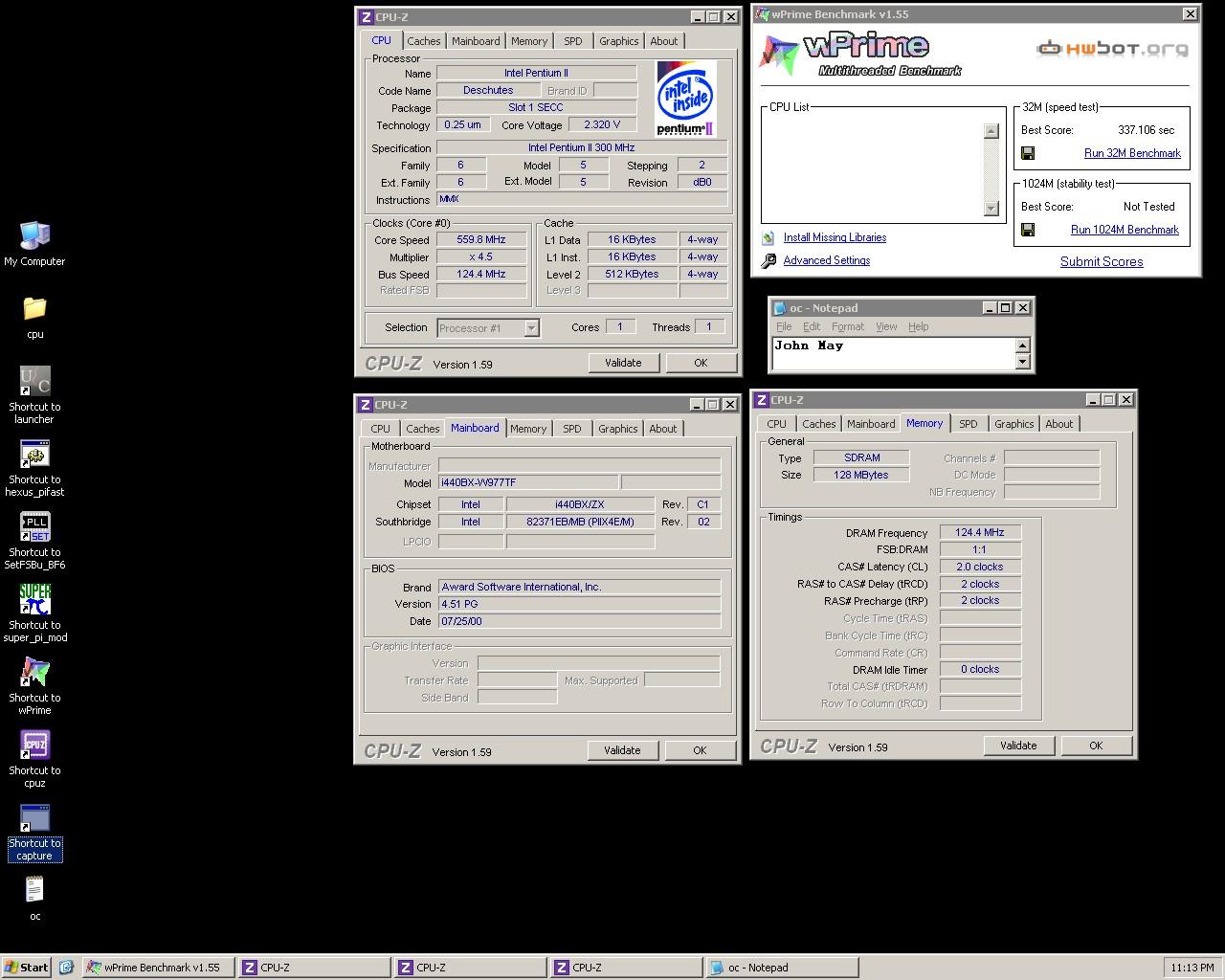Open the My Computer desktop icon

(34, 243)
